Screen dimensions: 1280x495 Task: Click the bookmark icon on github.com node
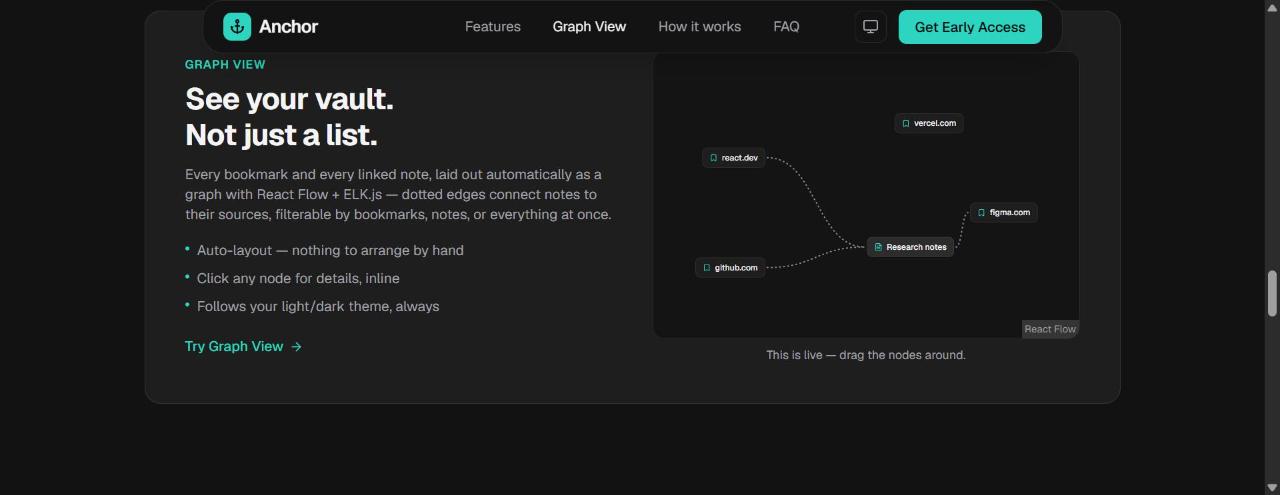pos(707,268)
